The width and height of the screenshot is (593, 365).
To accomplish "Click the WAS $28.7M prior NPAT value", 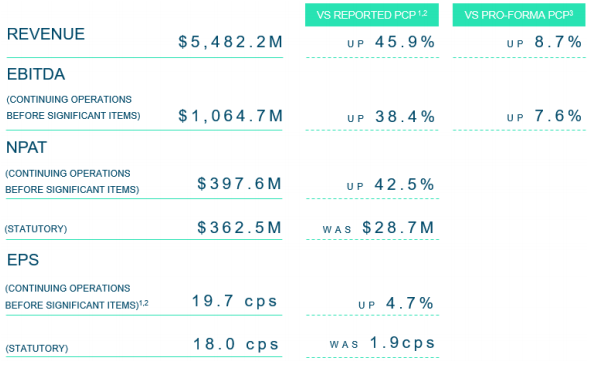I will pyautogui.click(x=378, y=228).
